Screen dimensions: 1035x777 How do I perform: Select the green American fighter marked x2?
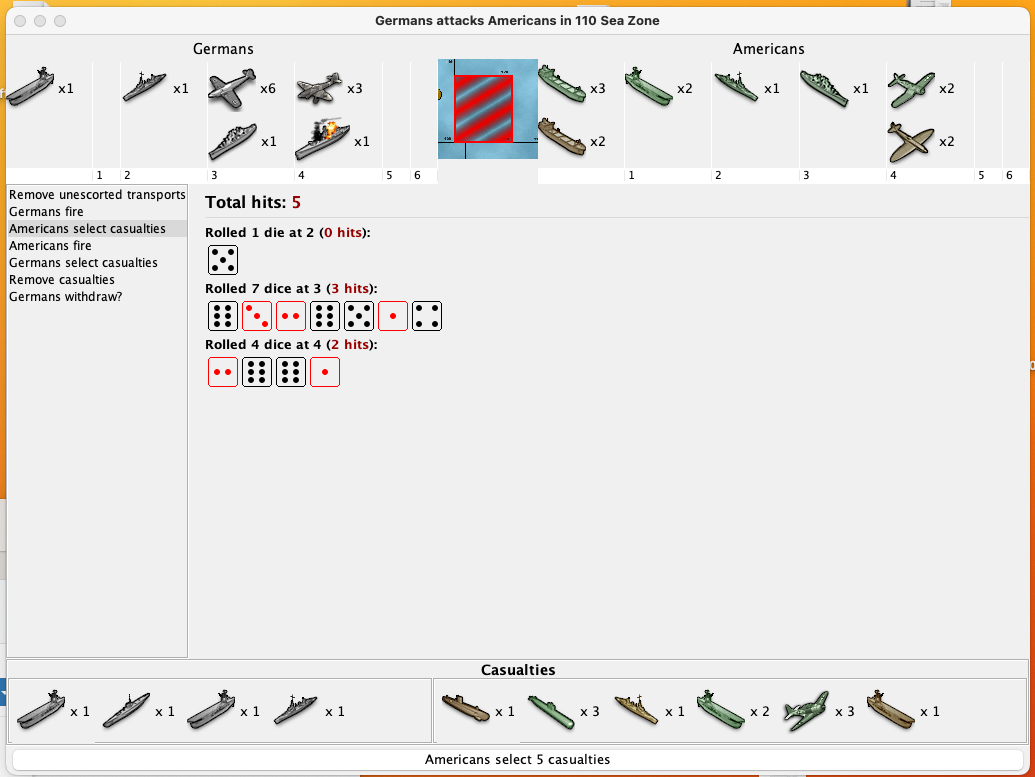910,89
